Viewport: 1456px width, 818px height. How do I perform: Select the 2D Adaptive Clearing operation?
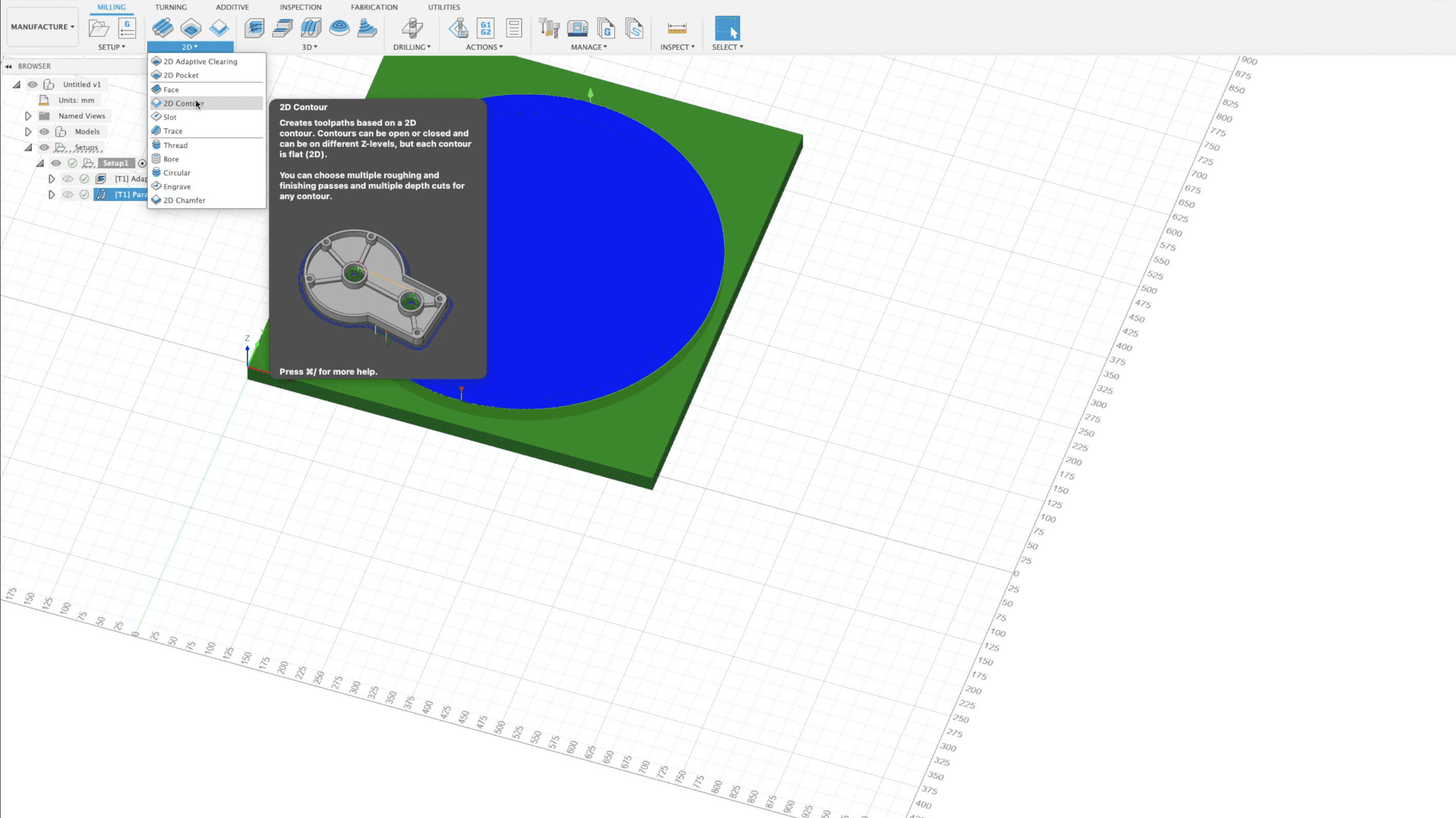200,61
